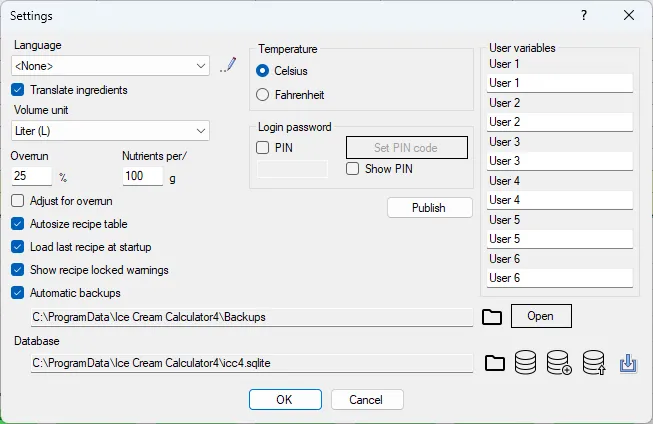Image resolution: width=653 pixels, height=424 pixels.
Task: Click the database path icc4.sqlite field
Action: point(252,363)
